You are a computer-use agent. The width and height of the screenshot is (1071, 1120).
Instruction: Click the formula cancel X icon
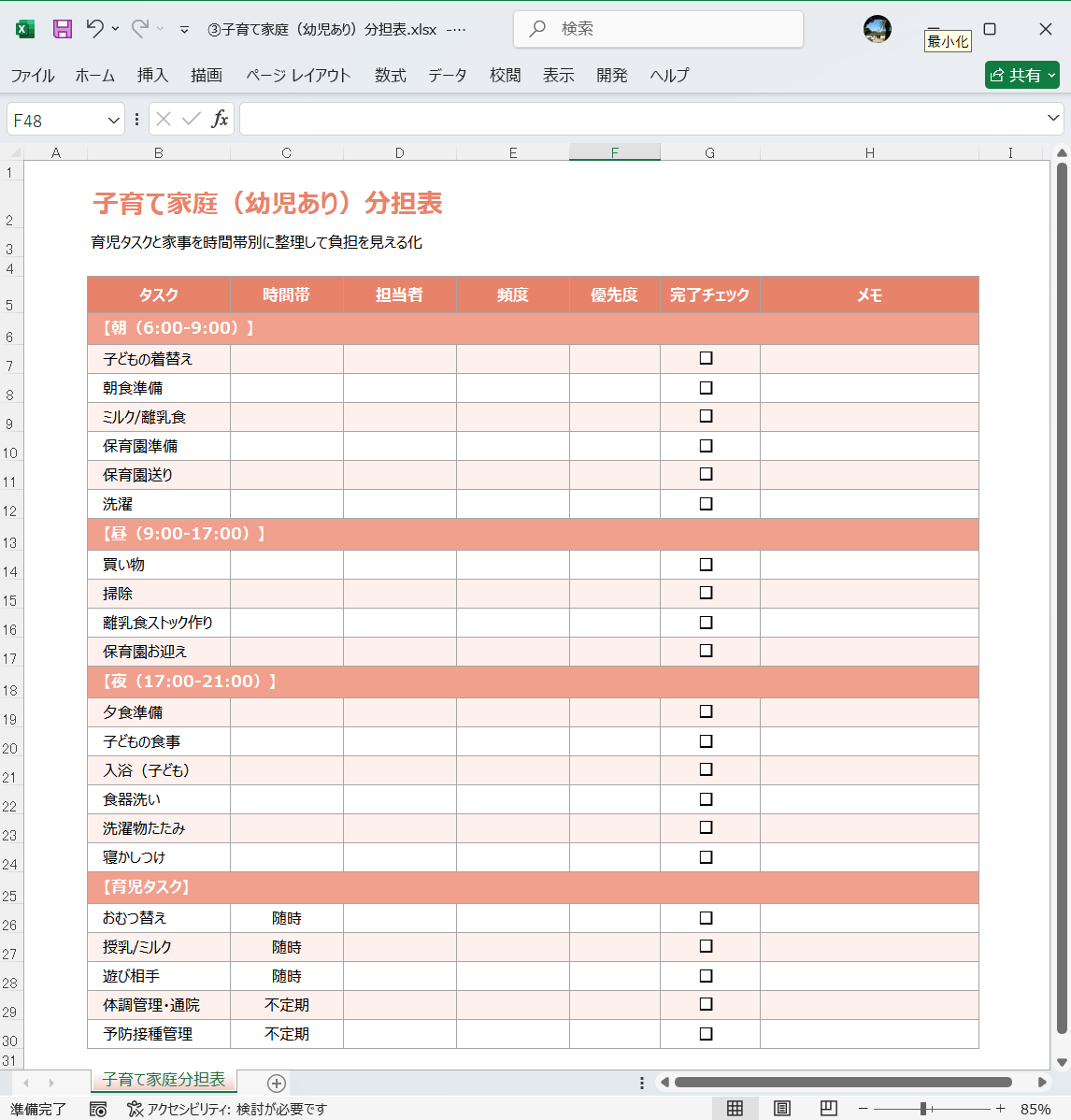[x=164, y=120]
